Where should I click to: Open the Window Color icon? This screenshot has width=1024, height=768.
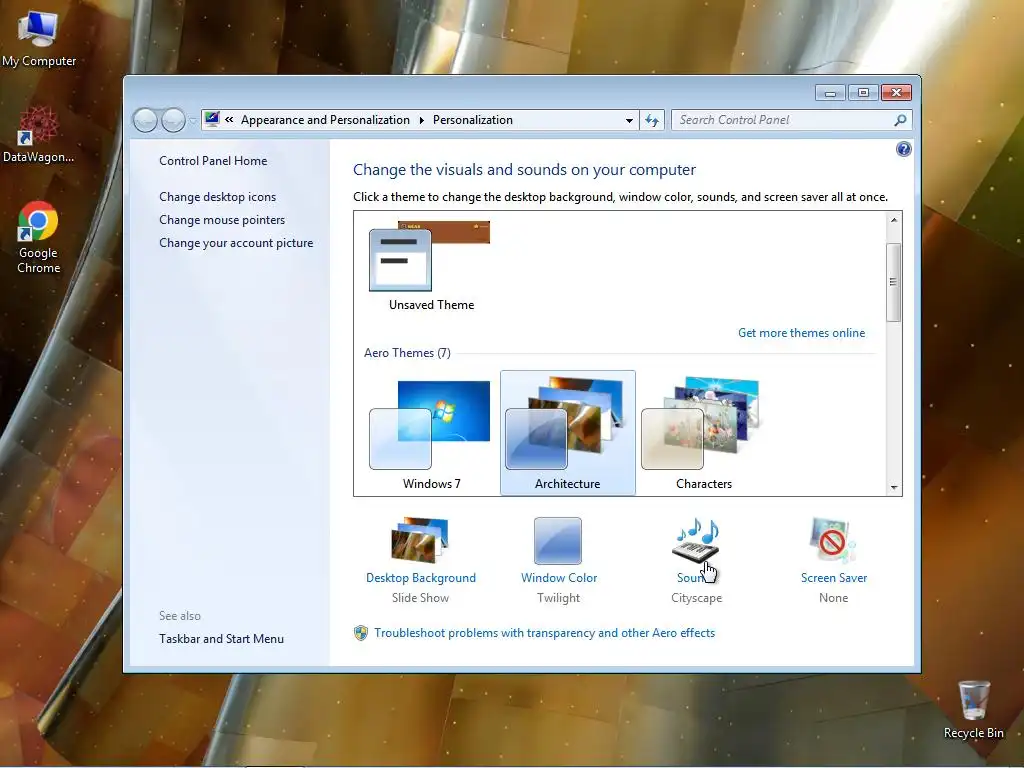tap(558, 541)
